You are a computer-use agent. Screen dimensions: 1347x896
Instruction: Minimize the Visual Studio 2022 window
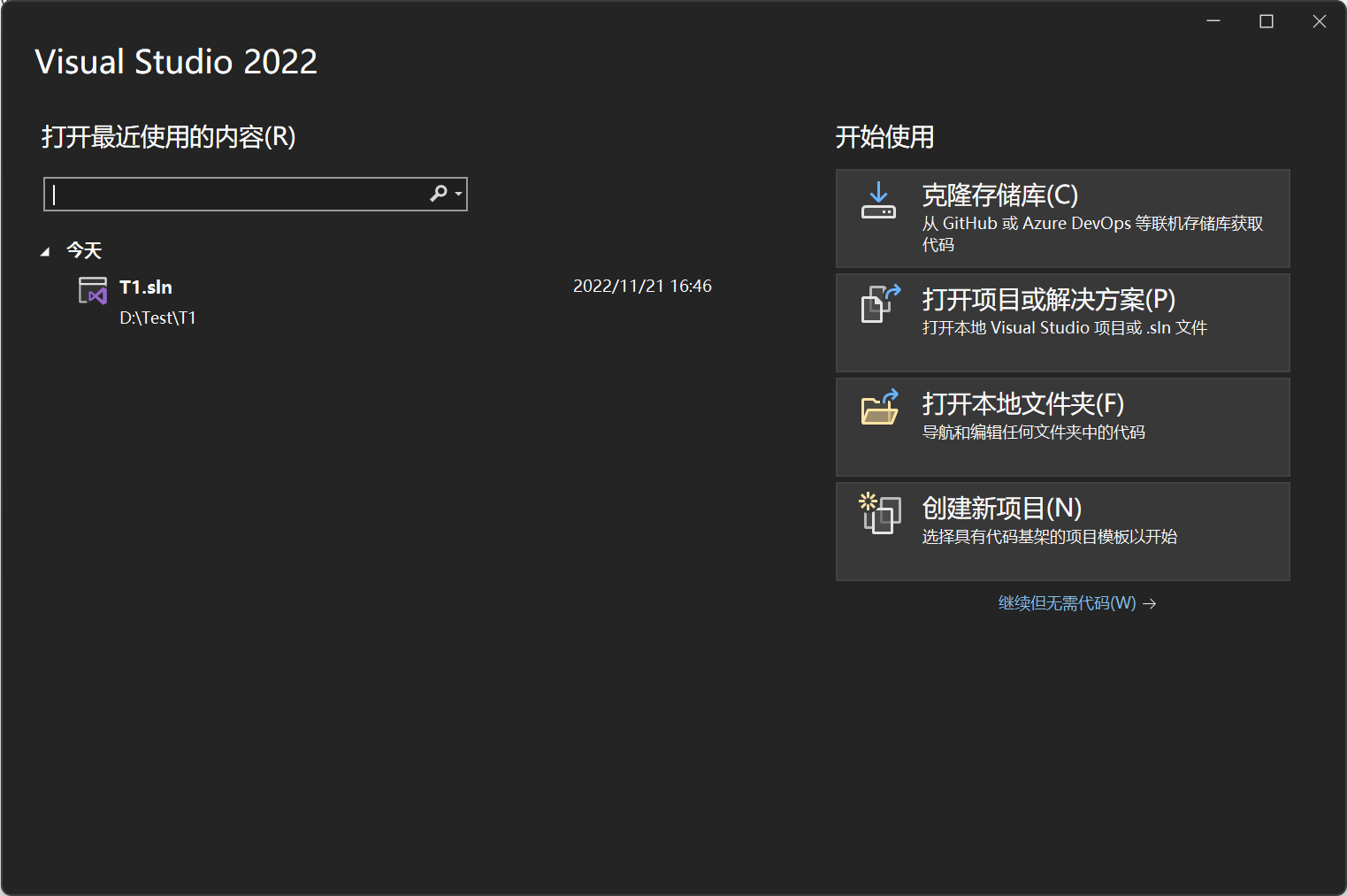tap(1213, 21)
